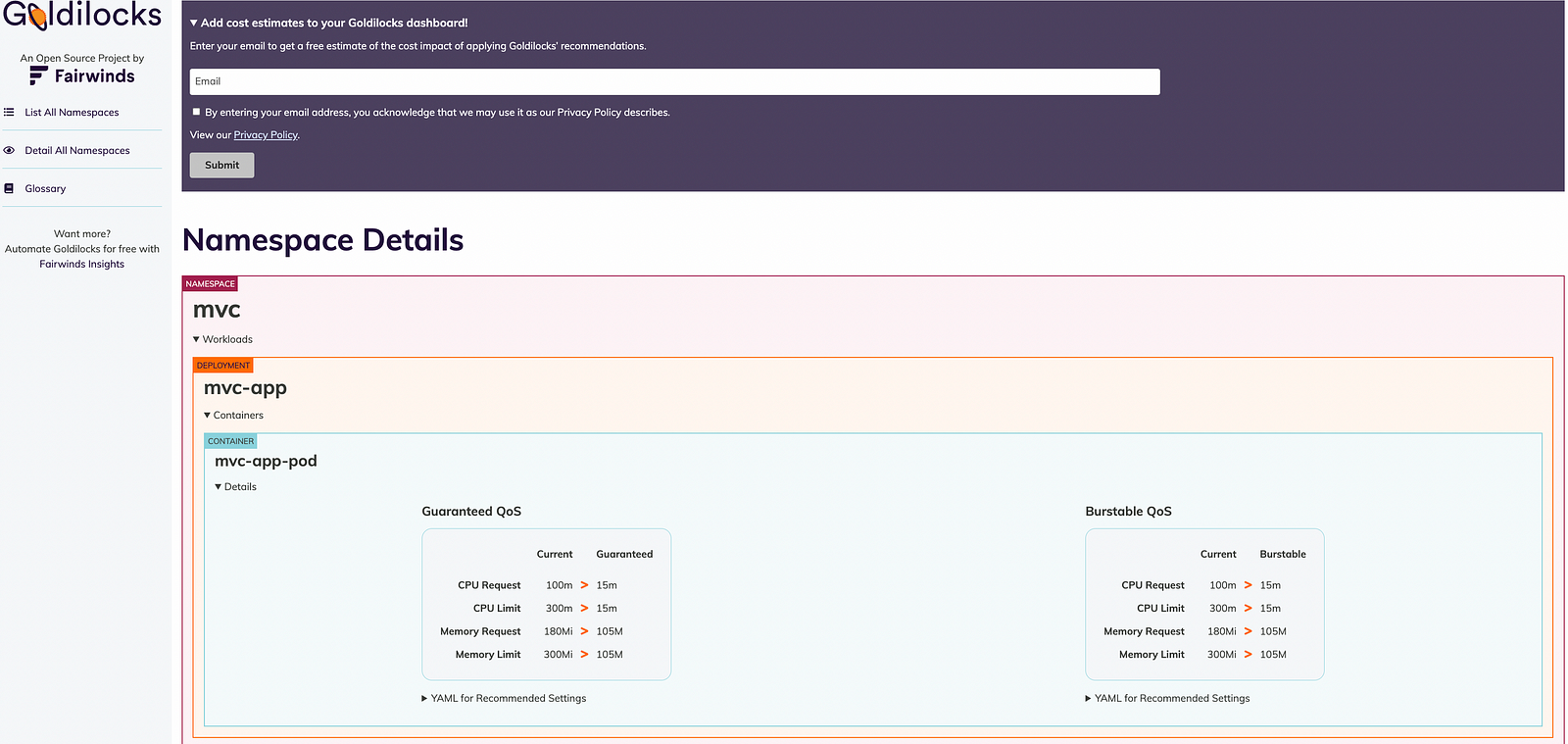Open Detail All Namespaces
The image size is (1568, 744).
(77, 151)
